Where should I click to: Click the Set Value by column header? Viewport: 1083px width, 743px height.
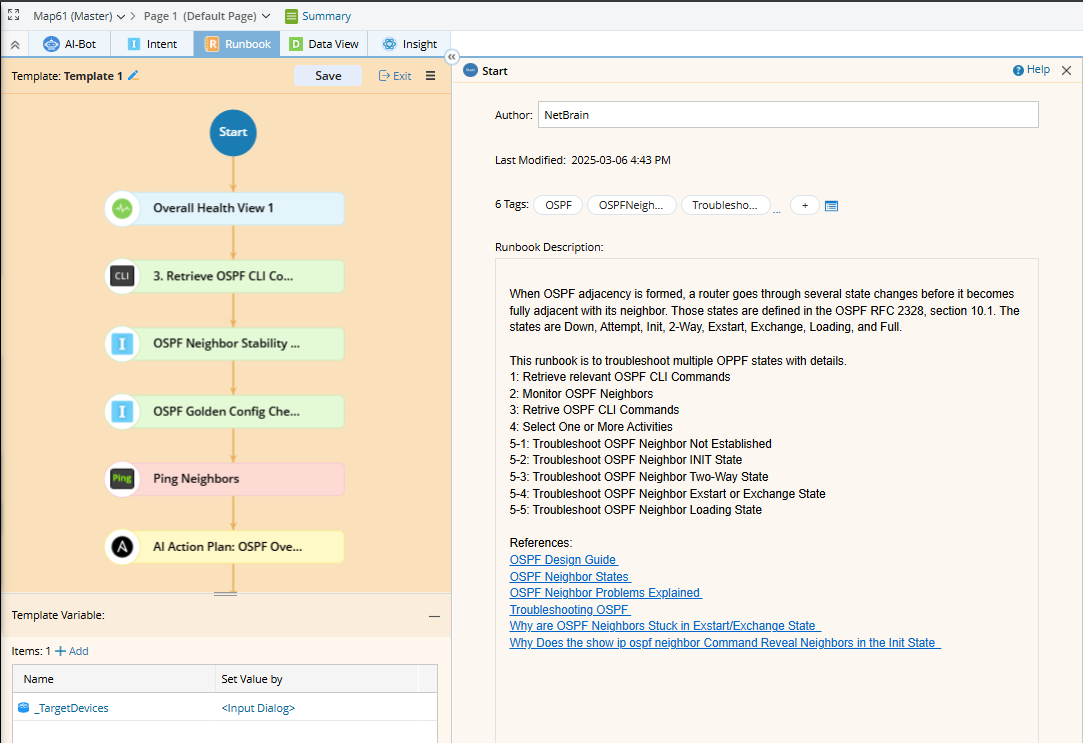[316, 679]
